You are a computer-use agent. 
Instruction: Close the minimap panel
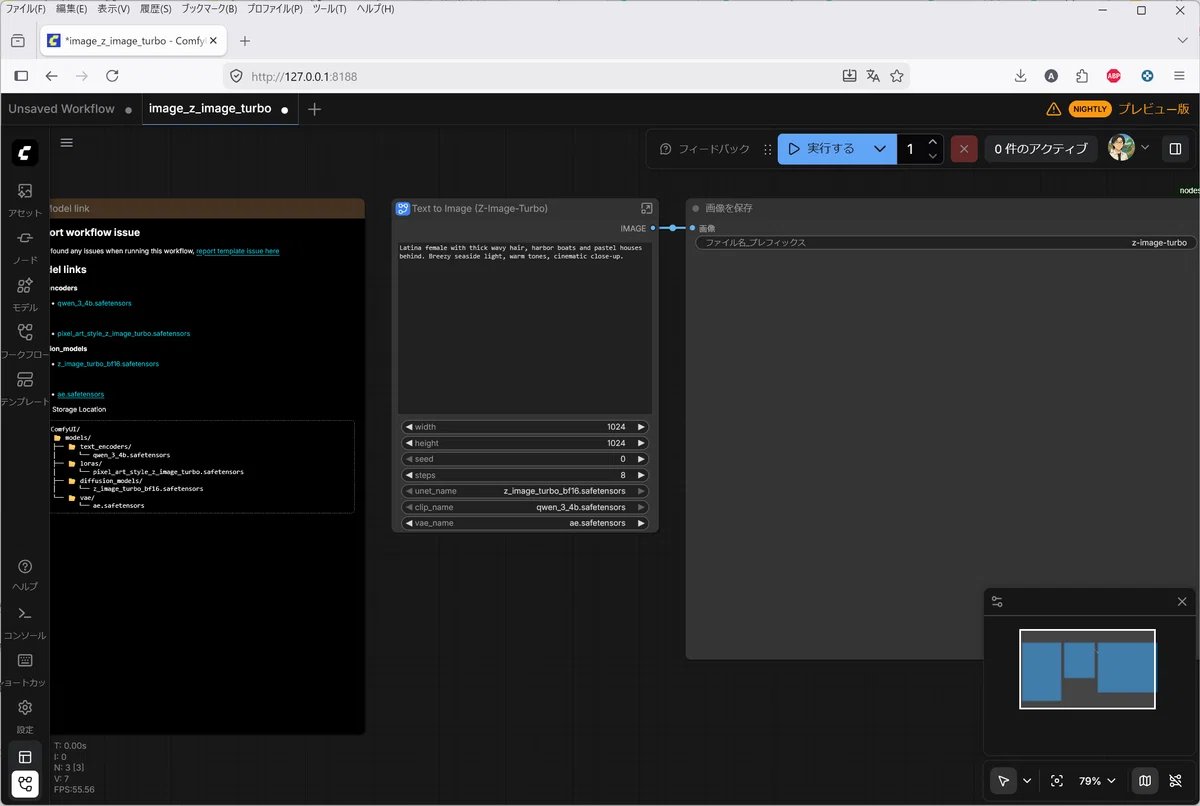tap(1182, 602)
